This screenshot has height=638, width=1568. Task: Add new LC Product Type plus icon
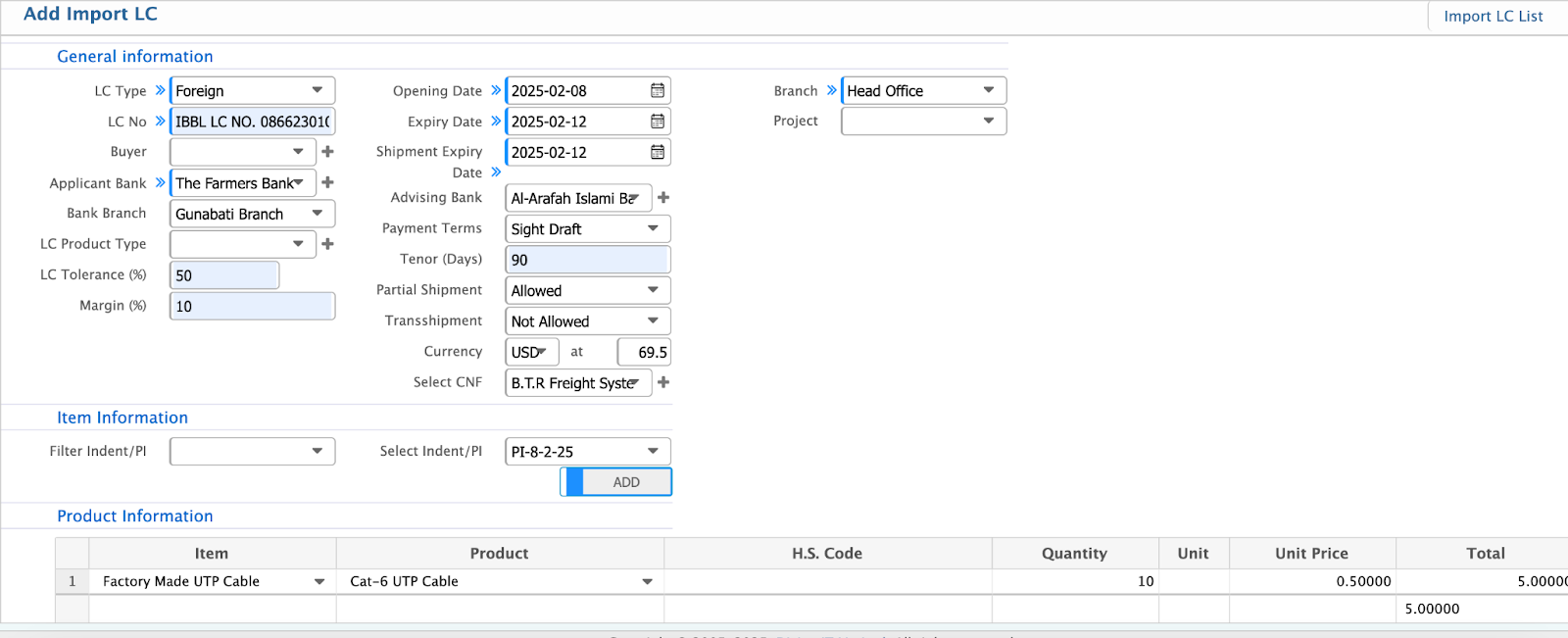pyautogui.click(x=328, y=244)
